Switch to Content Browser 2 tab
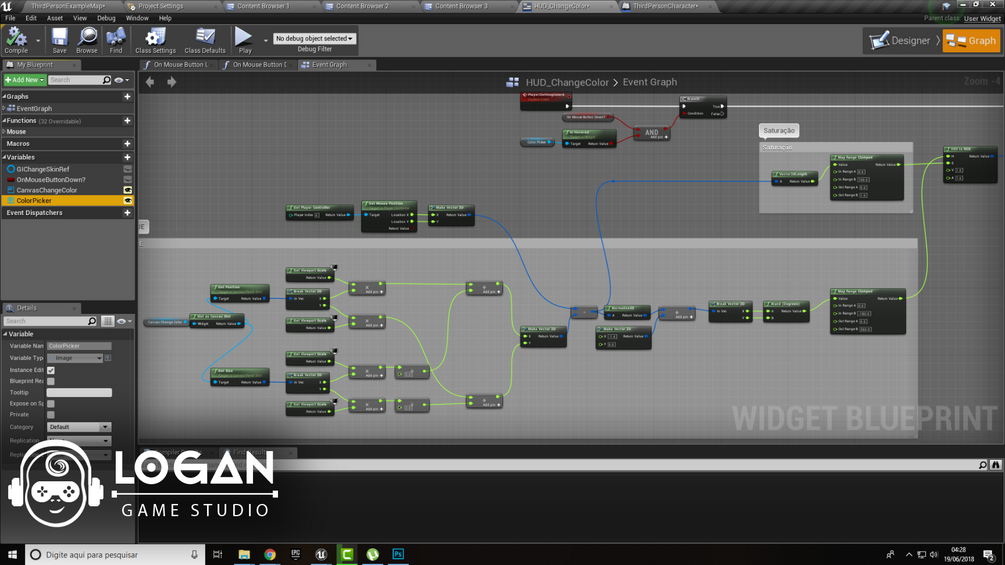This screenshot has height=565, width=1005. tap(362, 6)
